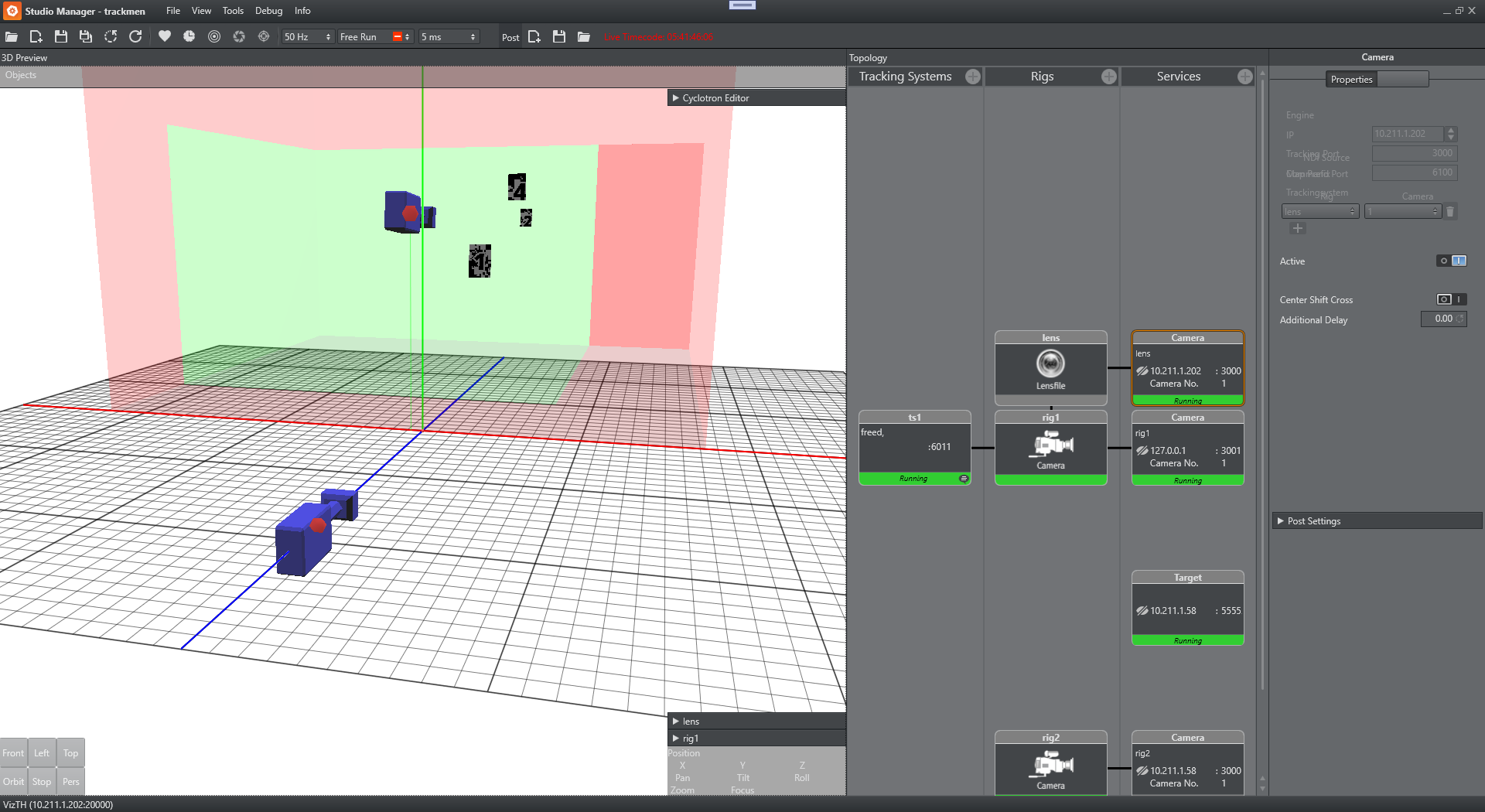Toggle the ts1 running status button
This screenshot has width=1485, height=812.
pos(964,479)
